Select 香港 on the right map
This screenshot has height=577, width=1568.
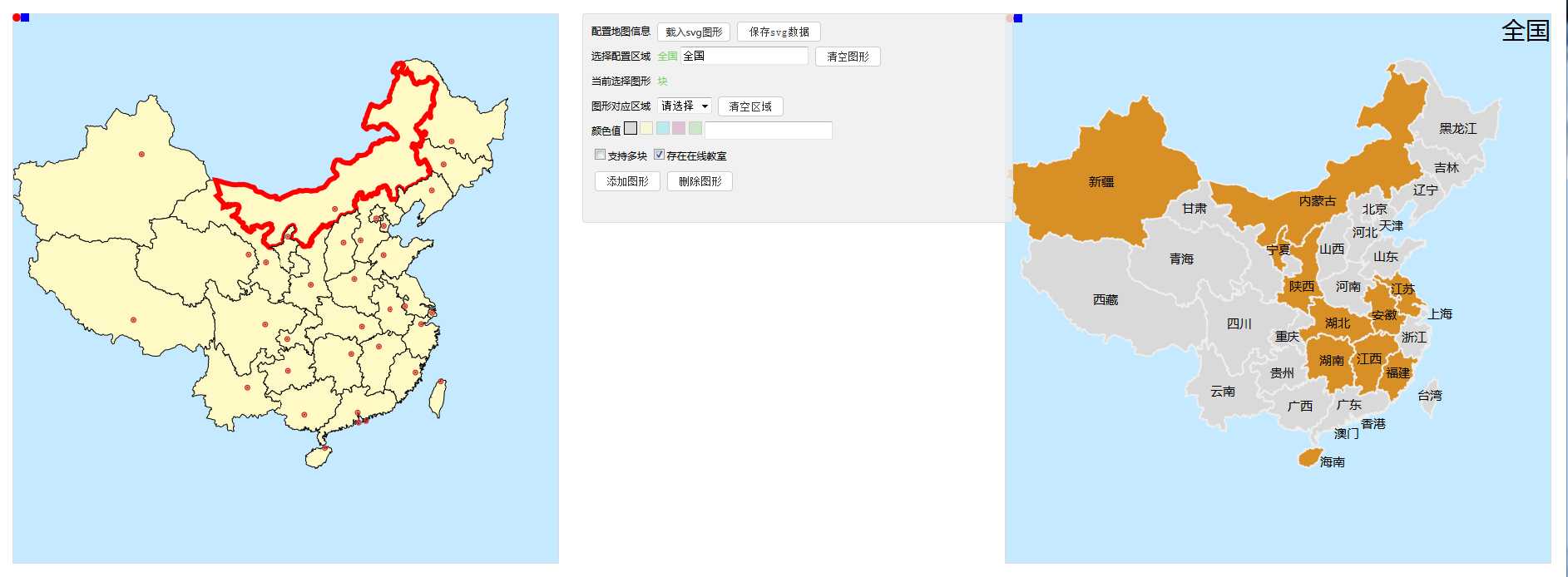click(1373, 423)
